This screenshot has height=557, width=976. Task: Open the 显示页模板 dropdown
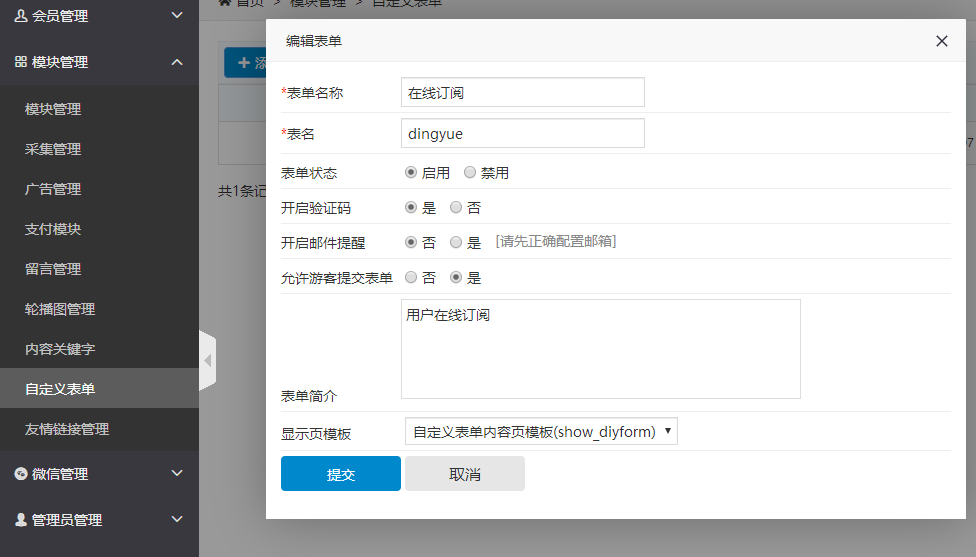coord(540,432)
